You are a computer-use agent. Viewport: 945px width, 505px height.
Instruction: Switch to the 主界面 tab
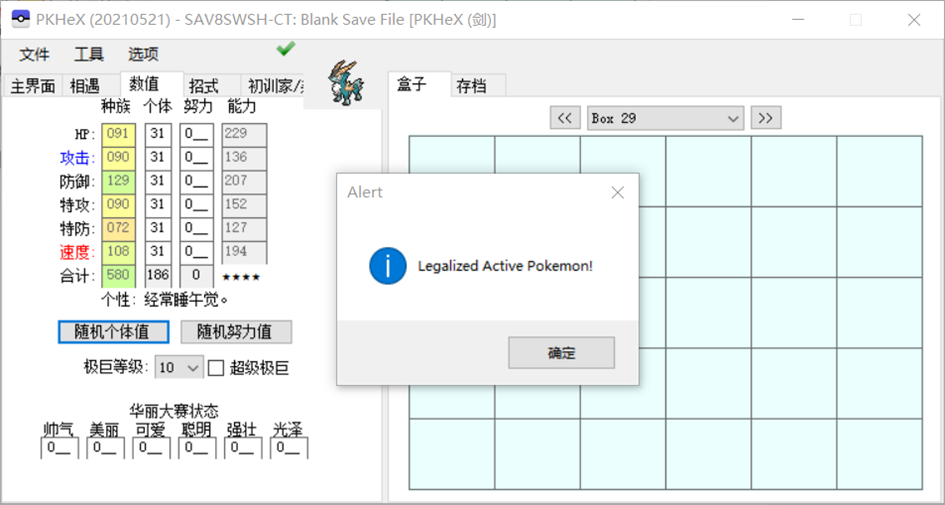pyautogui.click(x=33, y=86)
